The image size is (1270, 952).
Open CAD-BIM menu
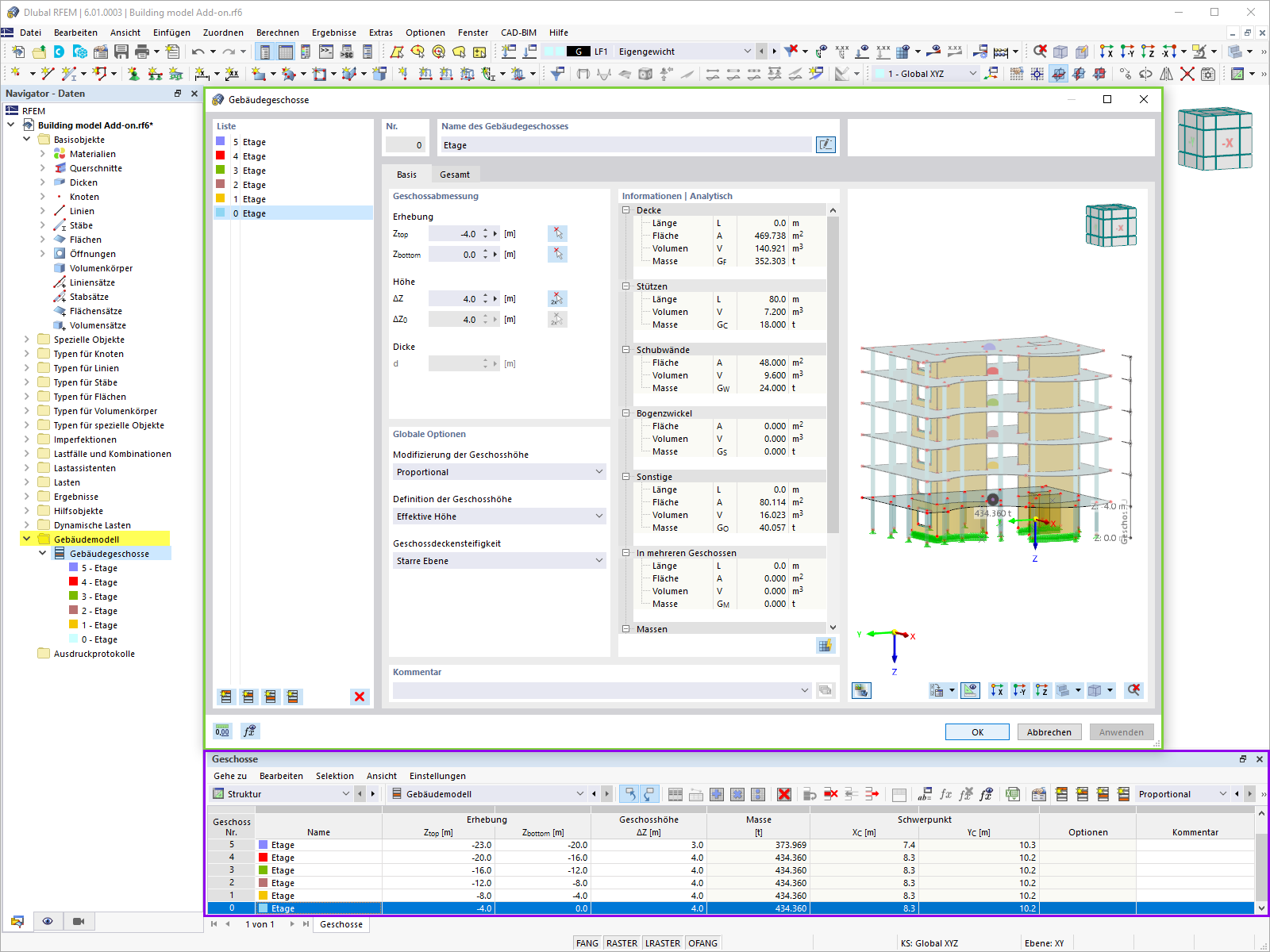tap(518, 33)
